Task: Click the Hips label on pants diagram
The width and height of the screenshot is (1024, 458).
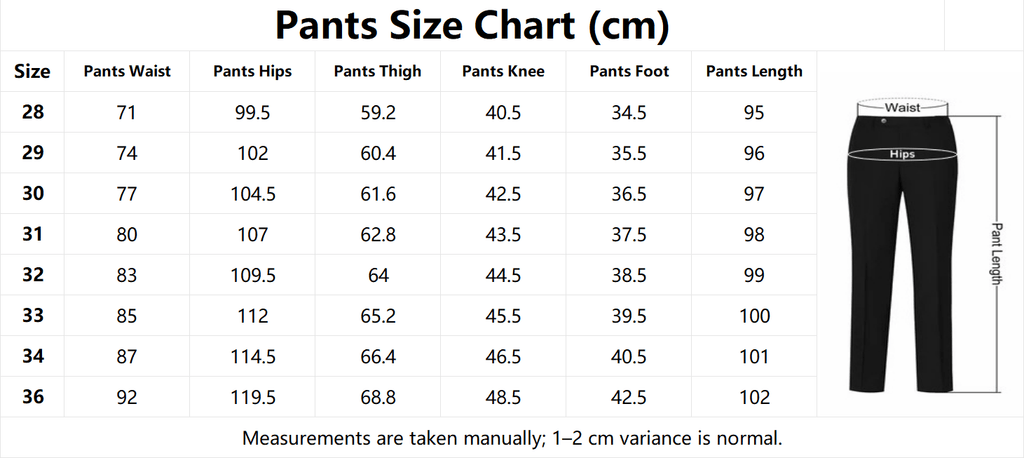Action: (x=902, y=155)
